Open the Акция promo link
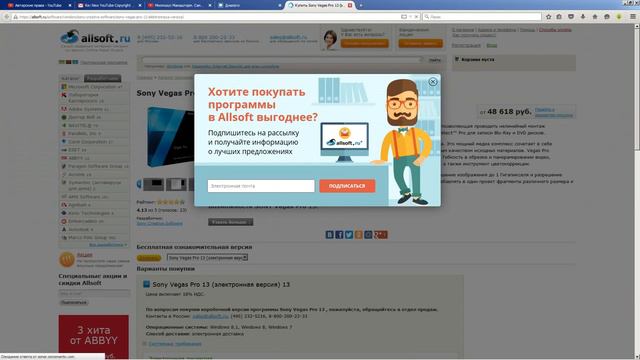This screenshot has width=640, height=360. pyautogui.click(x=84, y=255)
